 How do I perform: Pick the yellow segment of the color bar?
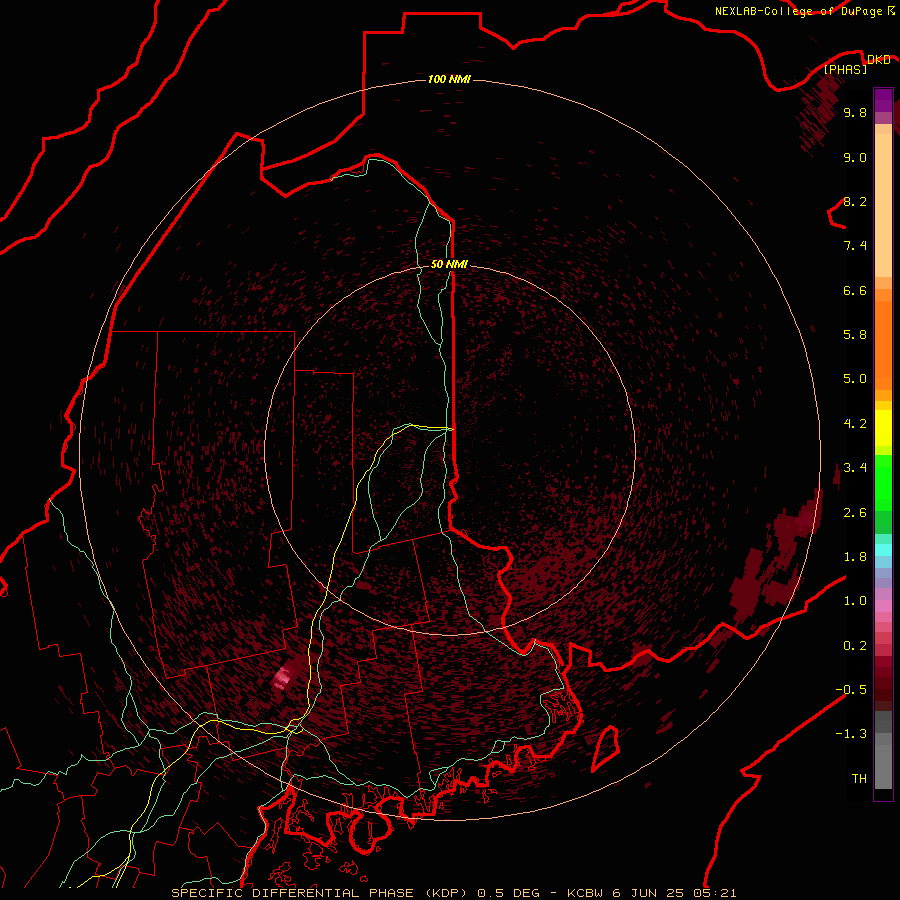coord(883,428)
